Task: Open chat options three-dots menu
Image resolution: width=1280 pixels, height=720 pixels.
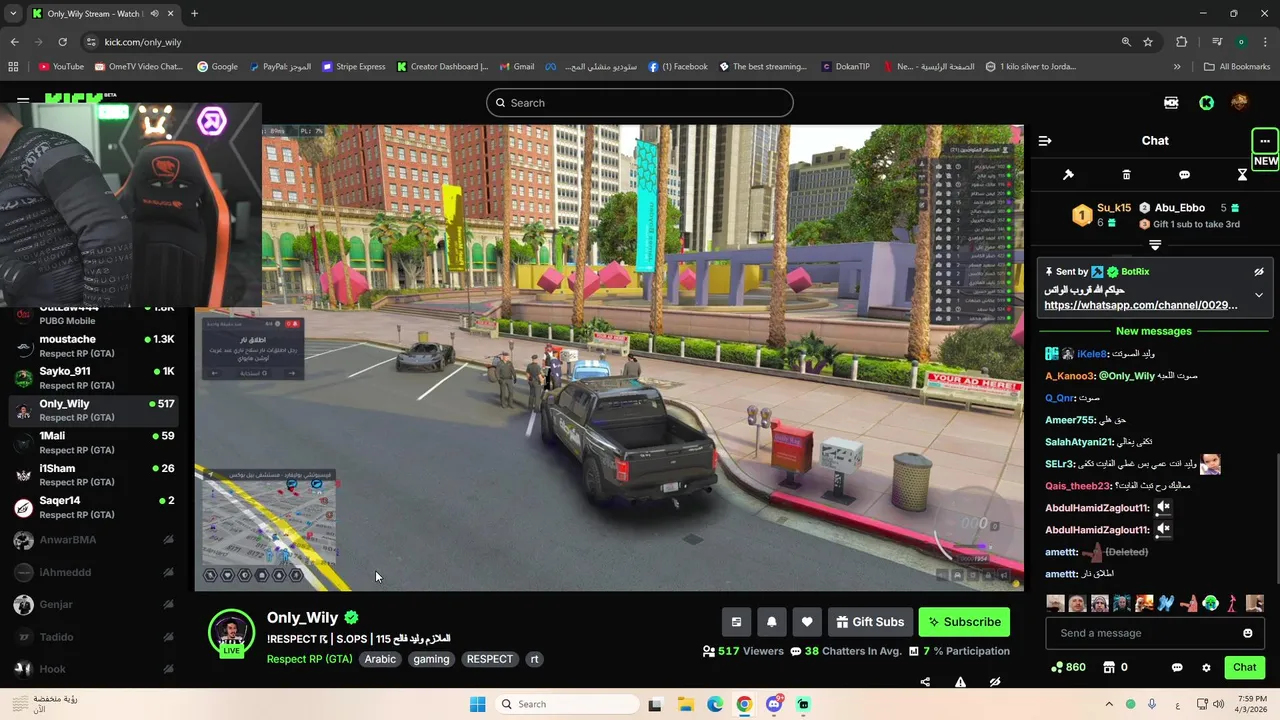Action: coord(1265,141)
